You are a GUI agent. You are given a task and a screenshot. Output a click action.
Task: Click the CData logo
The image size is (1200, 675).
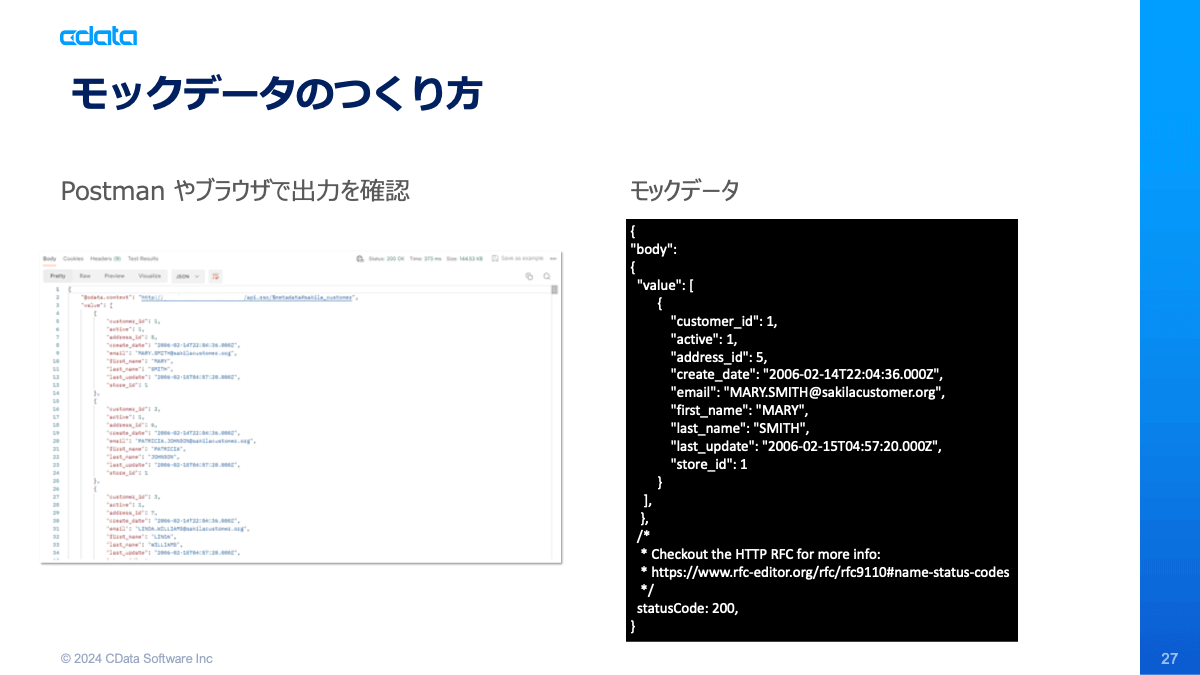[x=98, y=37]
